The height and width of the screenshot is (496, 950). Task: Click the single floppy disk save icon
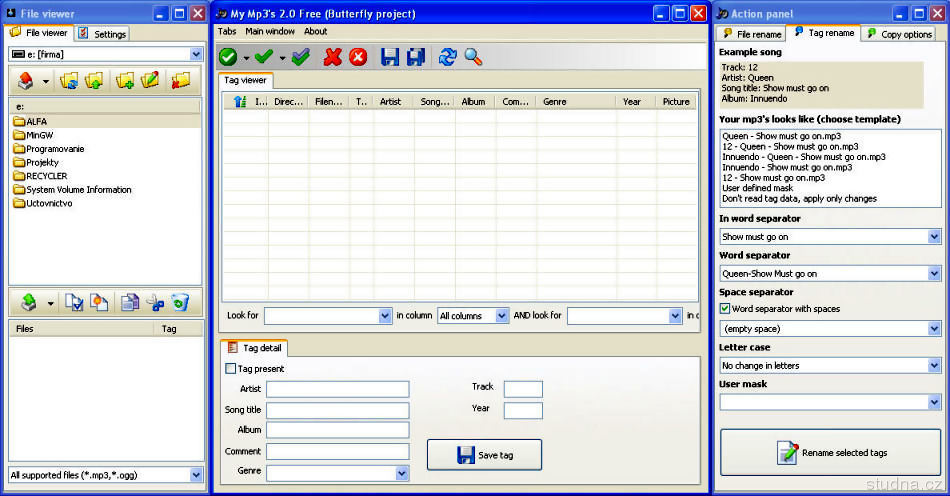click(x=390, y=57)
